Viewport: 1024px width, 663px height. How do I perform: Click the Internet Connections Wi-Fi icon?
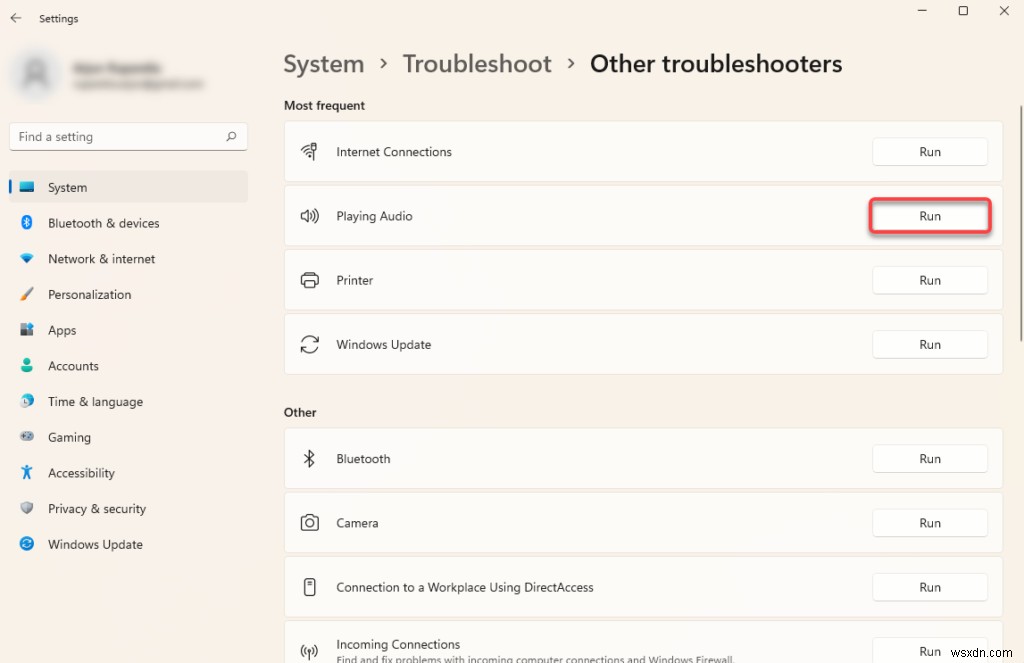[x=309, y=151]
